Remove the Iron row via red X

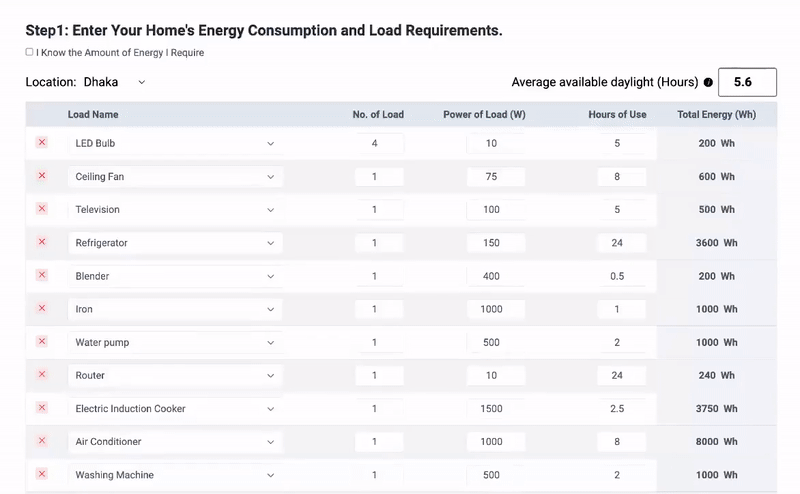click(42, 308)
